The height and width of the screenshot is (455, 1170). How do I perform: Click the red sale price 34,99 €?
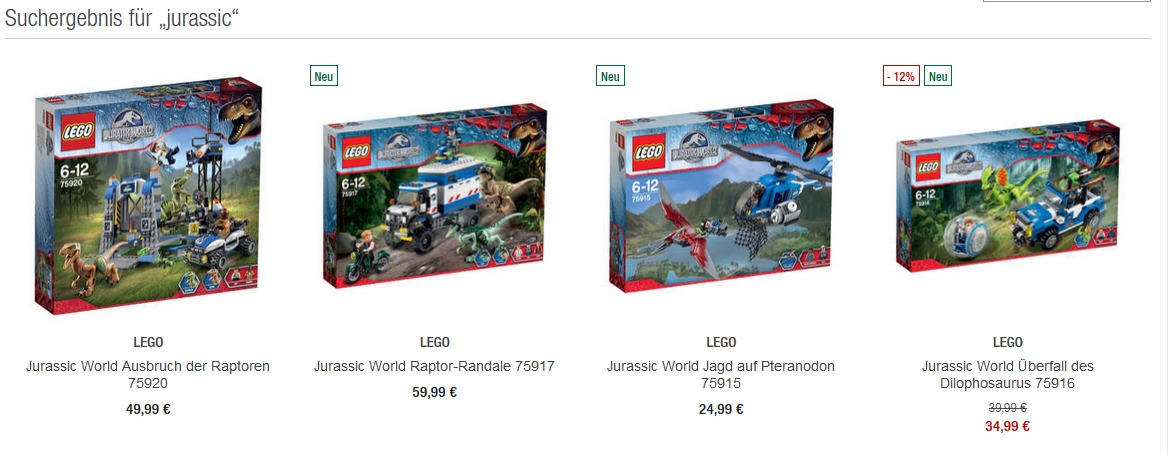tap(1007, 427)
